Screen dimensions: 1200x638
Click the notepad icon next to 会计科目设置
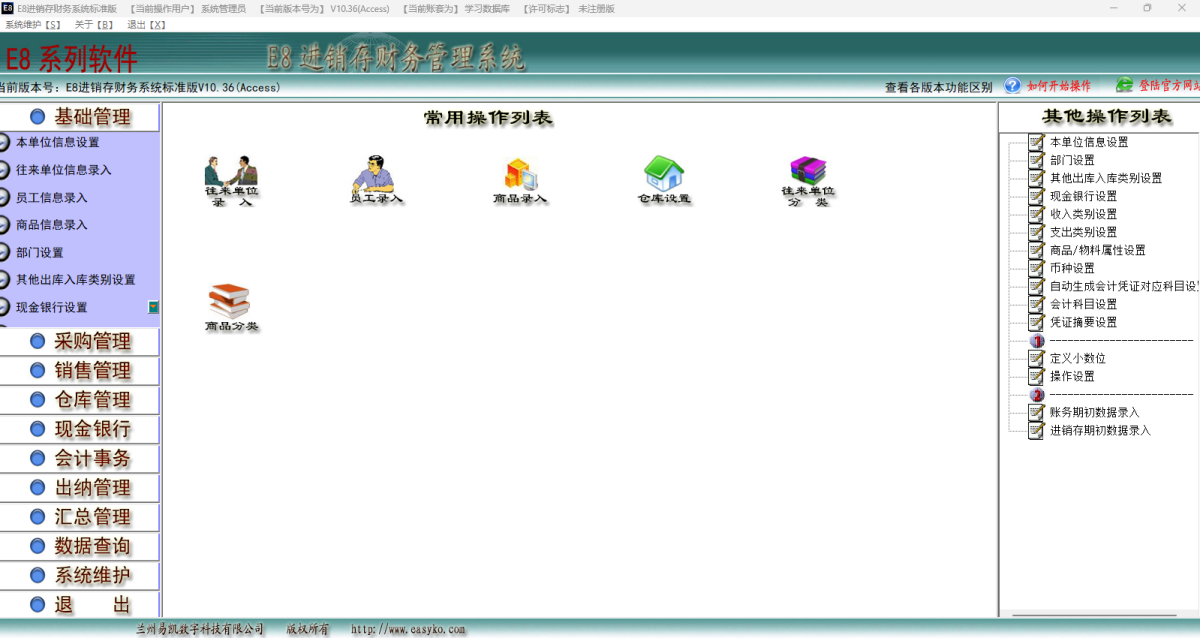1036,305
